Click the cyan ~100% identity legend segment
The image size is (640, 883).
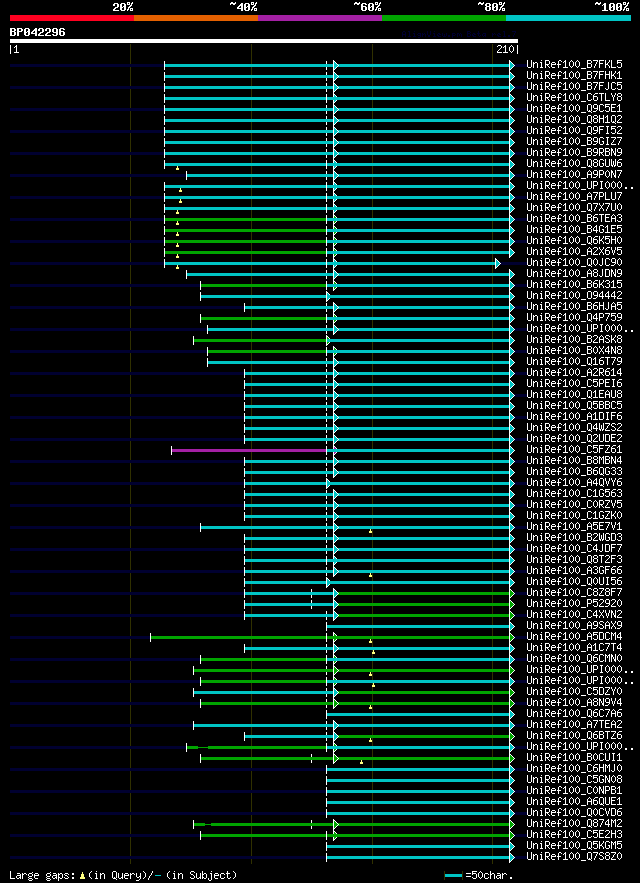(x=568, y=18)
